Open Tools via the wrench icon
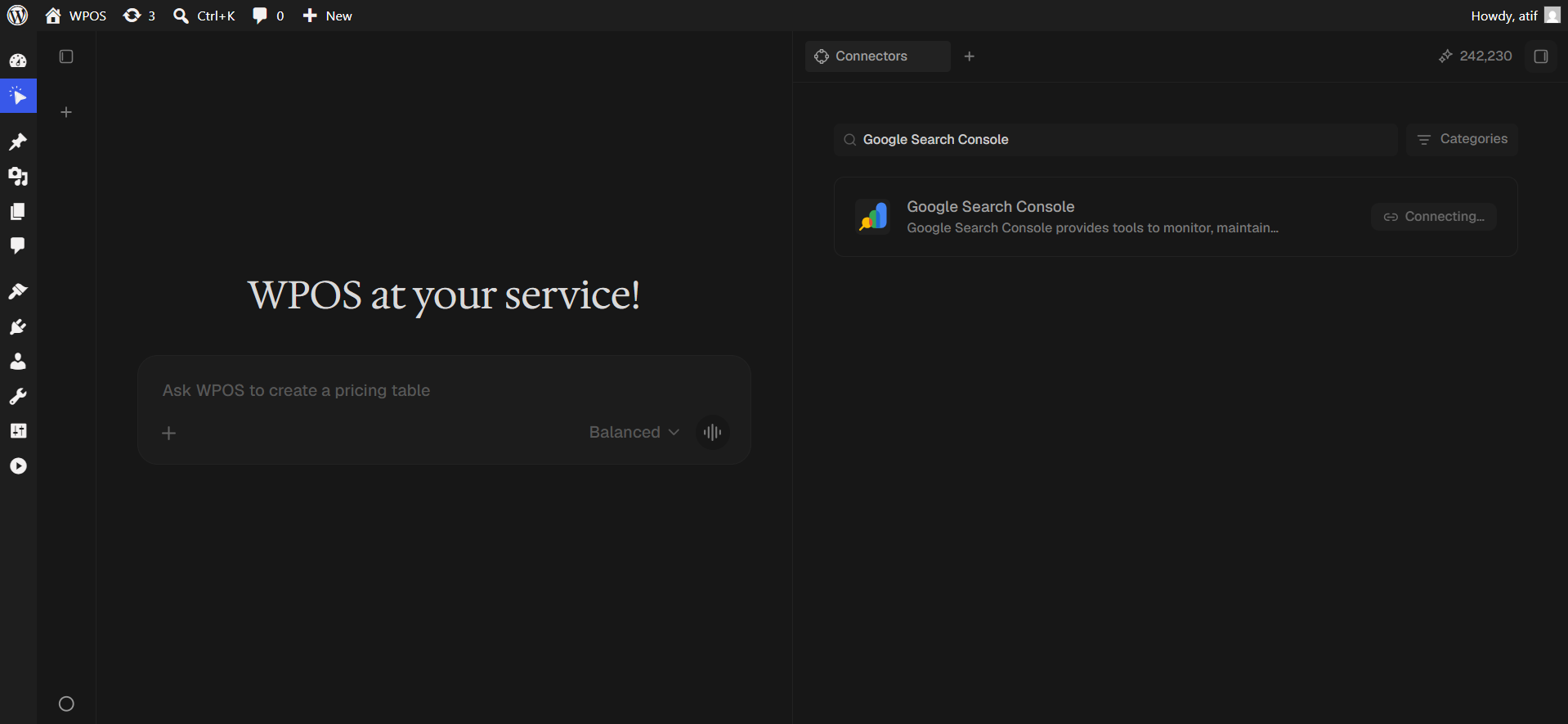1568x724 pixels. [18, 397]
